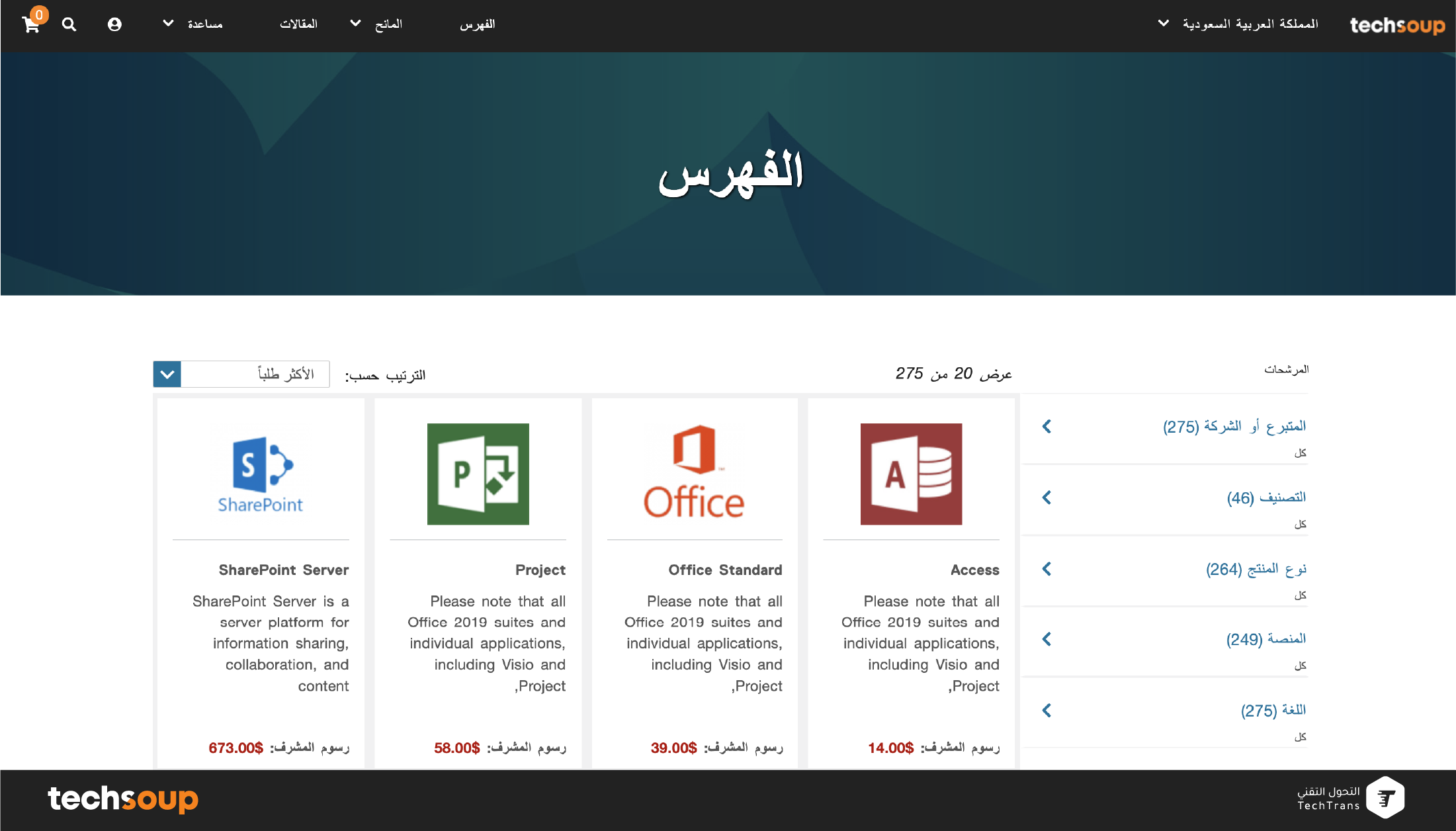Open the Project product logo
Screen dimensions: 1456x831
click(x=478, y=474)
